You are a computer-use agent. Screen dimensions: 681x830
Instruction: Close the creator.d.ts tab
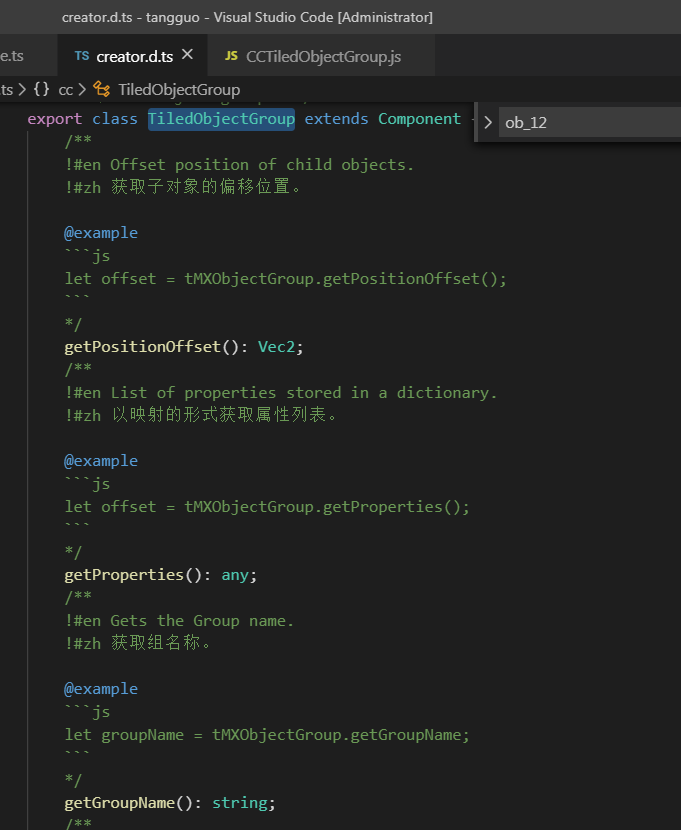click(187, 55)
